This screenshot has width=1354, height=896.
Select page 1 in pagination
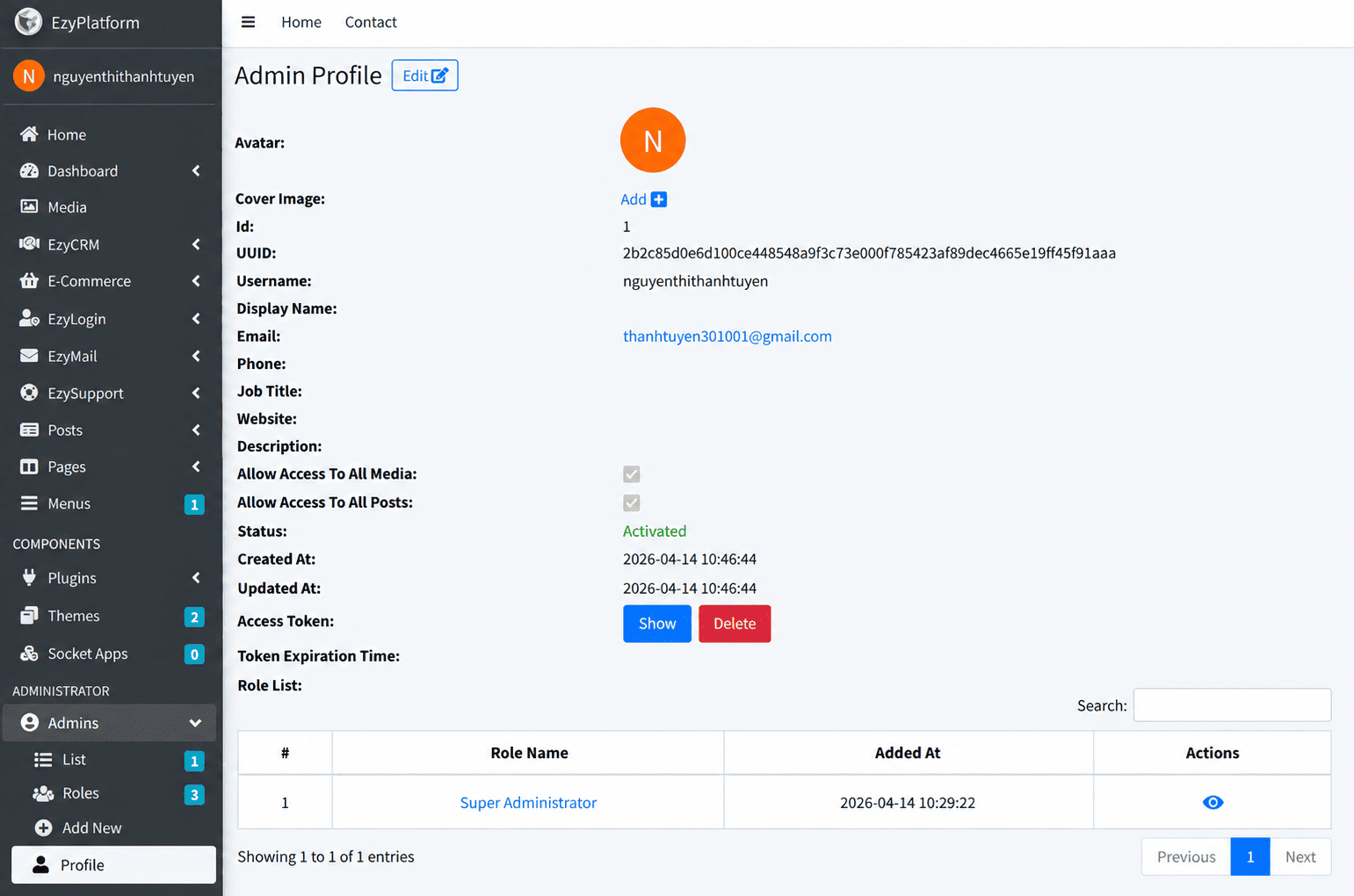click(x=1249, y=856)
